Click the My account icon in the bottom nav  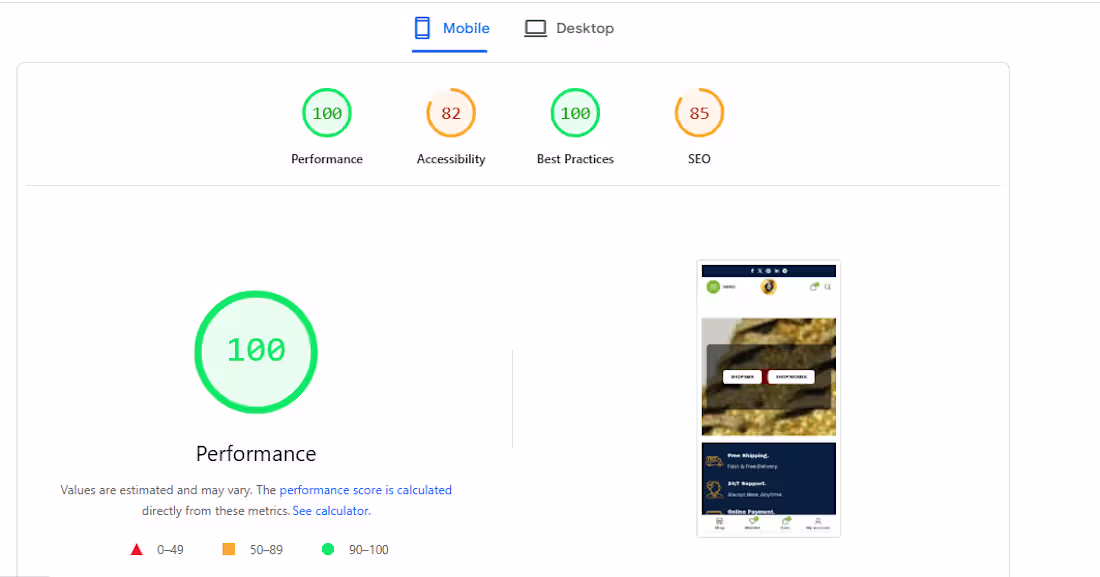tap(818, 521)
